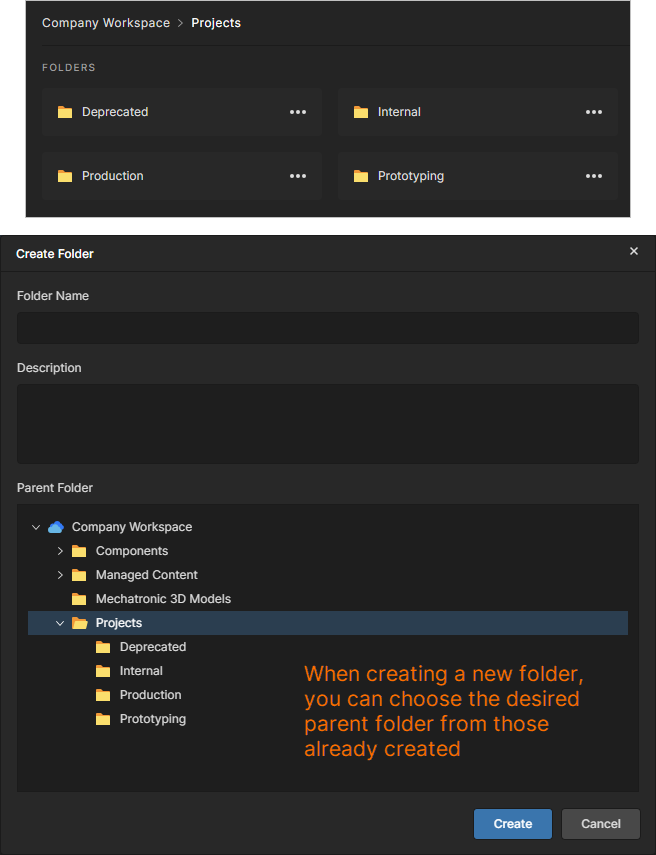Collapse the Projects tree node

point(59,623)
